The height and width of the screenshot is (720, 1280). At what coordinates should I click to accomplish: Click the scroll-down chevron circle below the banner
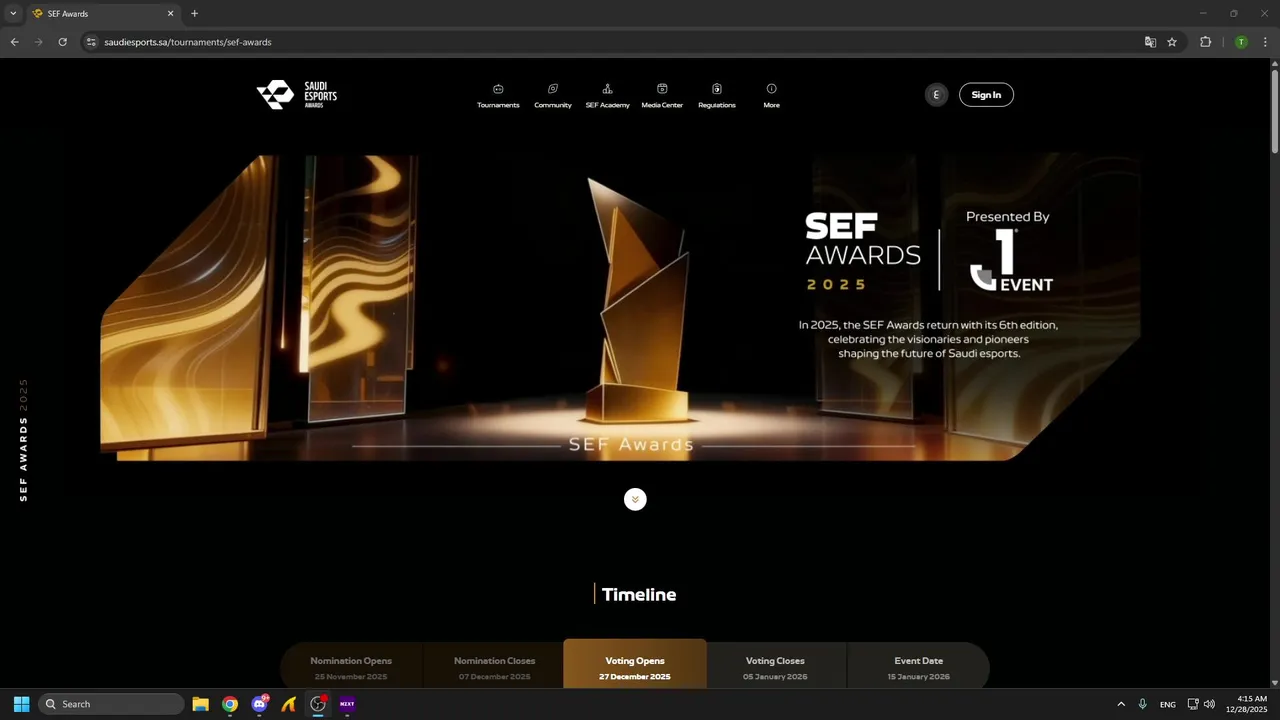pos(635,499)
